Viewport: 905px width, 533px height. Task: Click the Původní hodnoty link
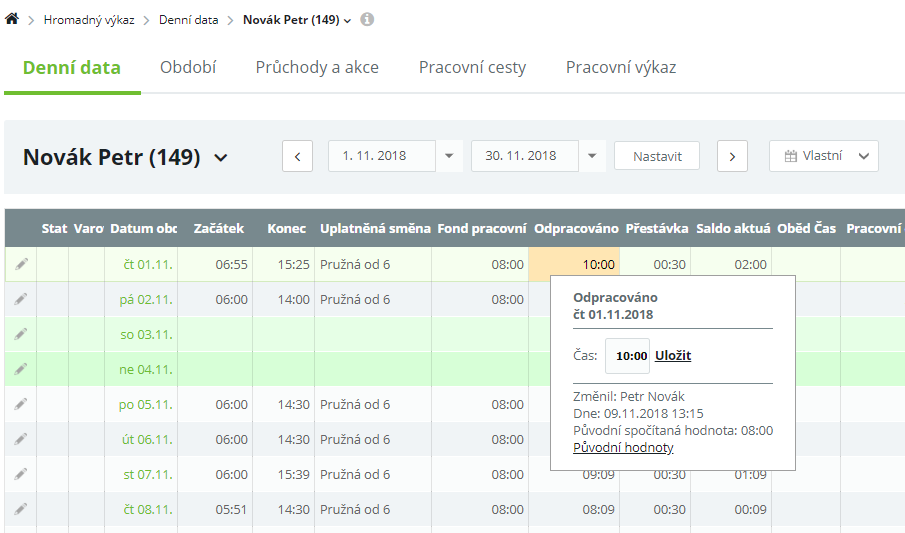tap(623, 447)
